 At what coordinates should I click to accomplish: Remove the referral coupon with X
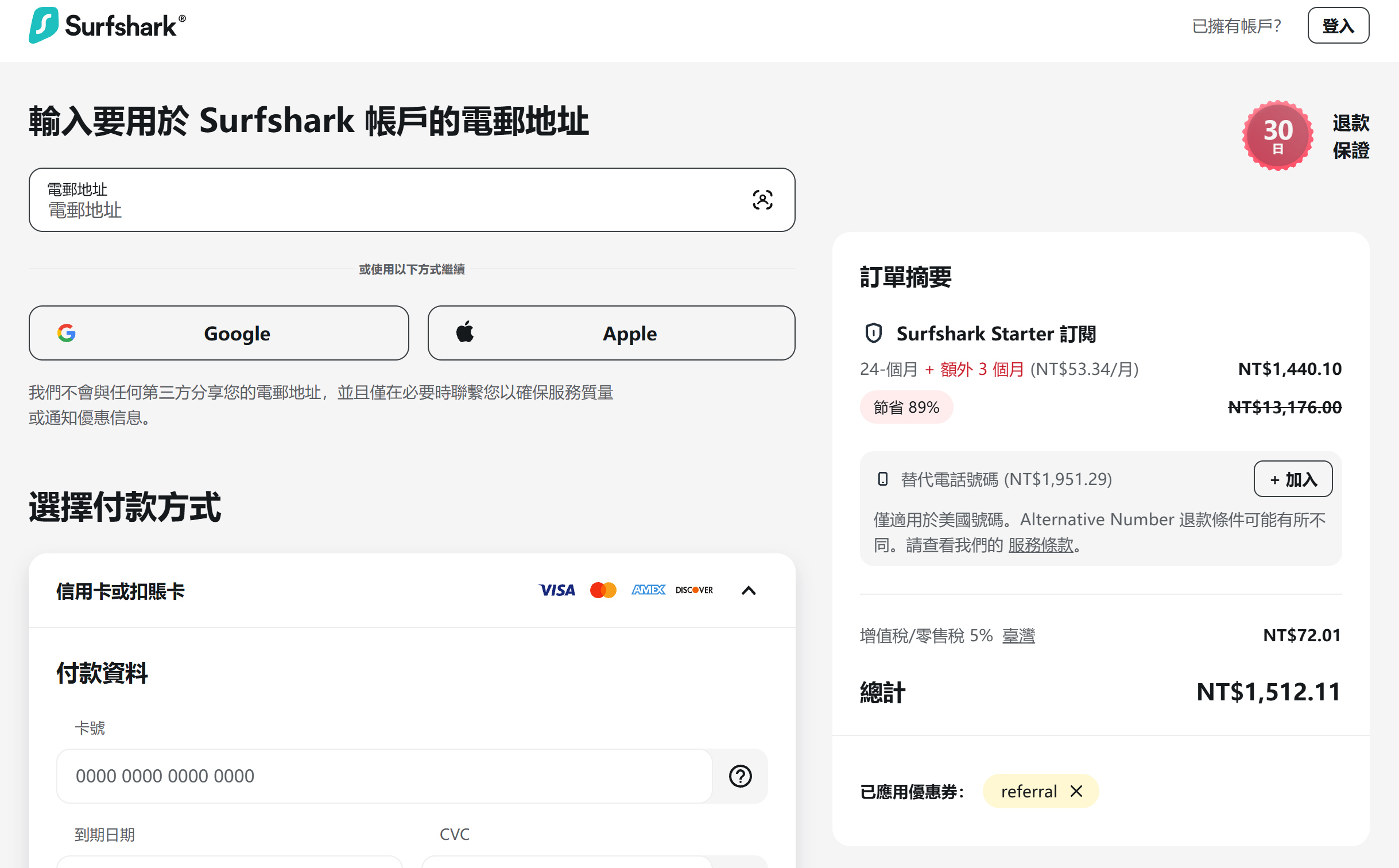[x=1076, y=791]
